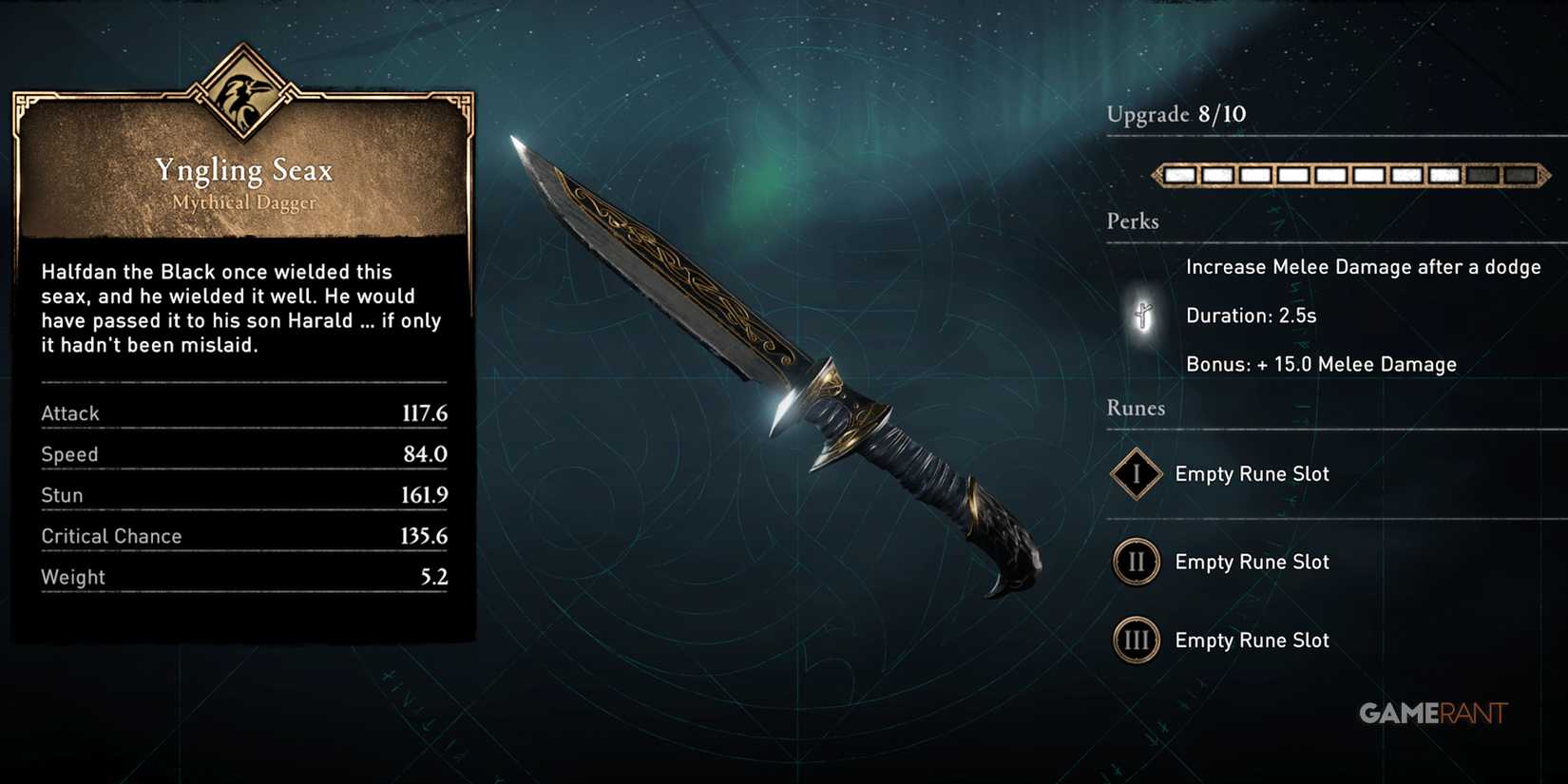Image resolution: width=1568 pixels, height=784 pixels.
Task: Open the third Empty Rune Slot label
Action: (x=1252, y=641)
